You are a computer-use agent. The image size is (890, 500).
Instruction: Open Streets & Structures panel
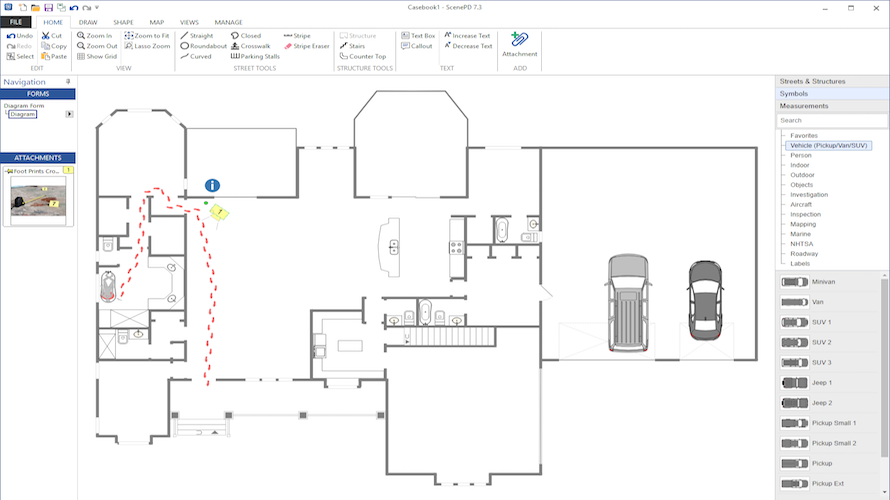[x=832, y=81]
